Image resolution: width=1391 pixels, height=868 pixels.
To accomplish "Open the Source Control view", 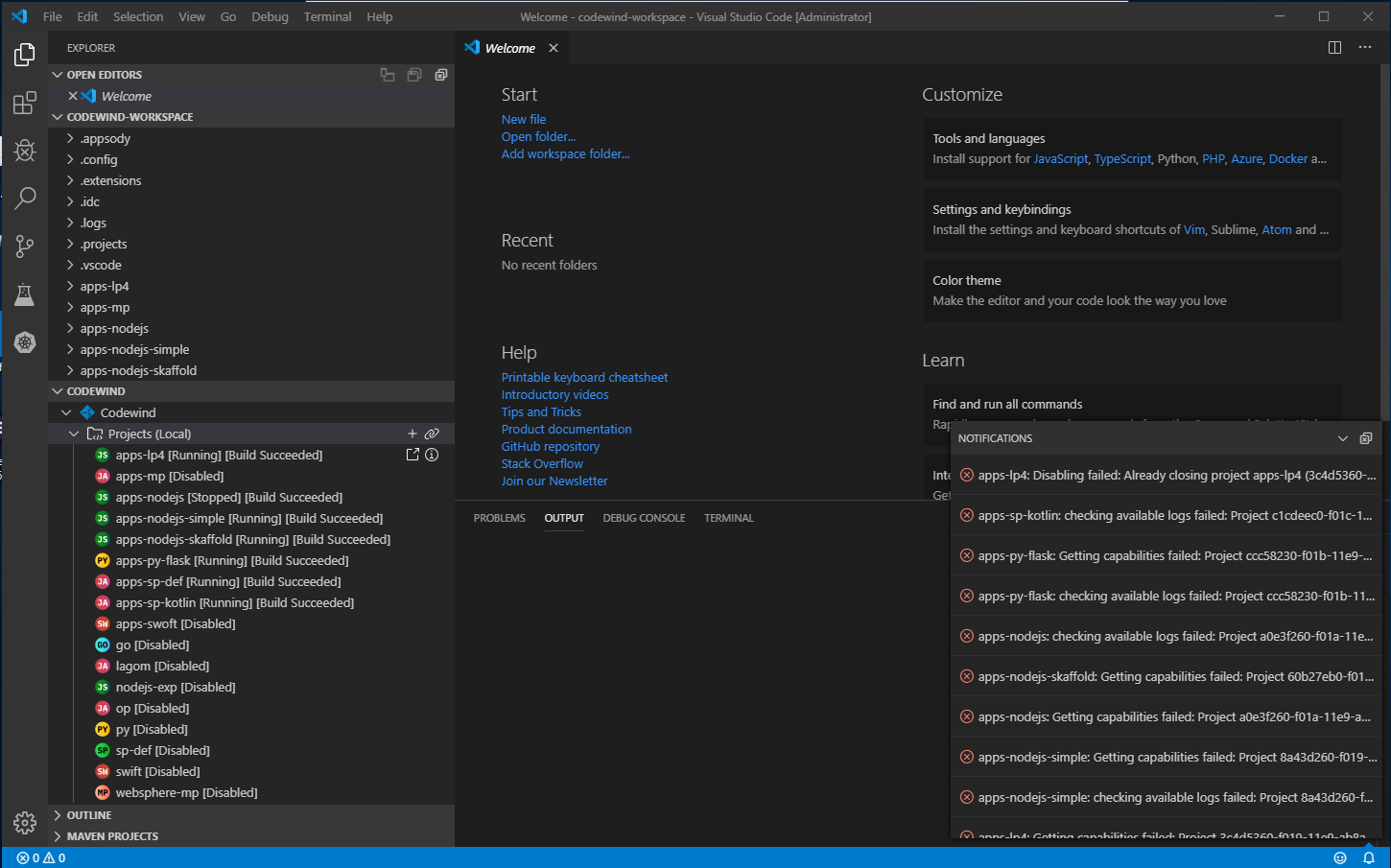I will 24,246.
